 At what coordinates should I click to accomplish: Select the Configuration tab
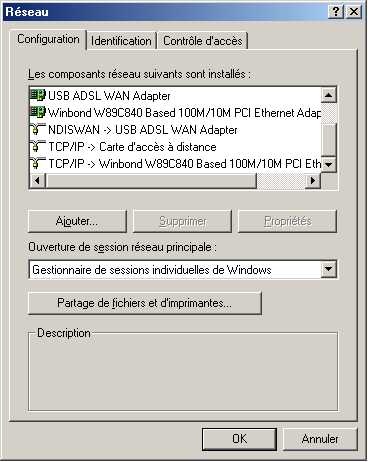[48, 39]
